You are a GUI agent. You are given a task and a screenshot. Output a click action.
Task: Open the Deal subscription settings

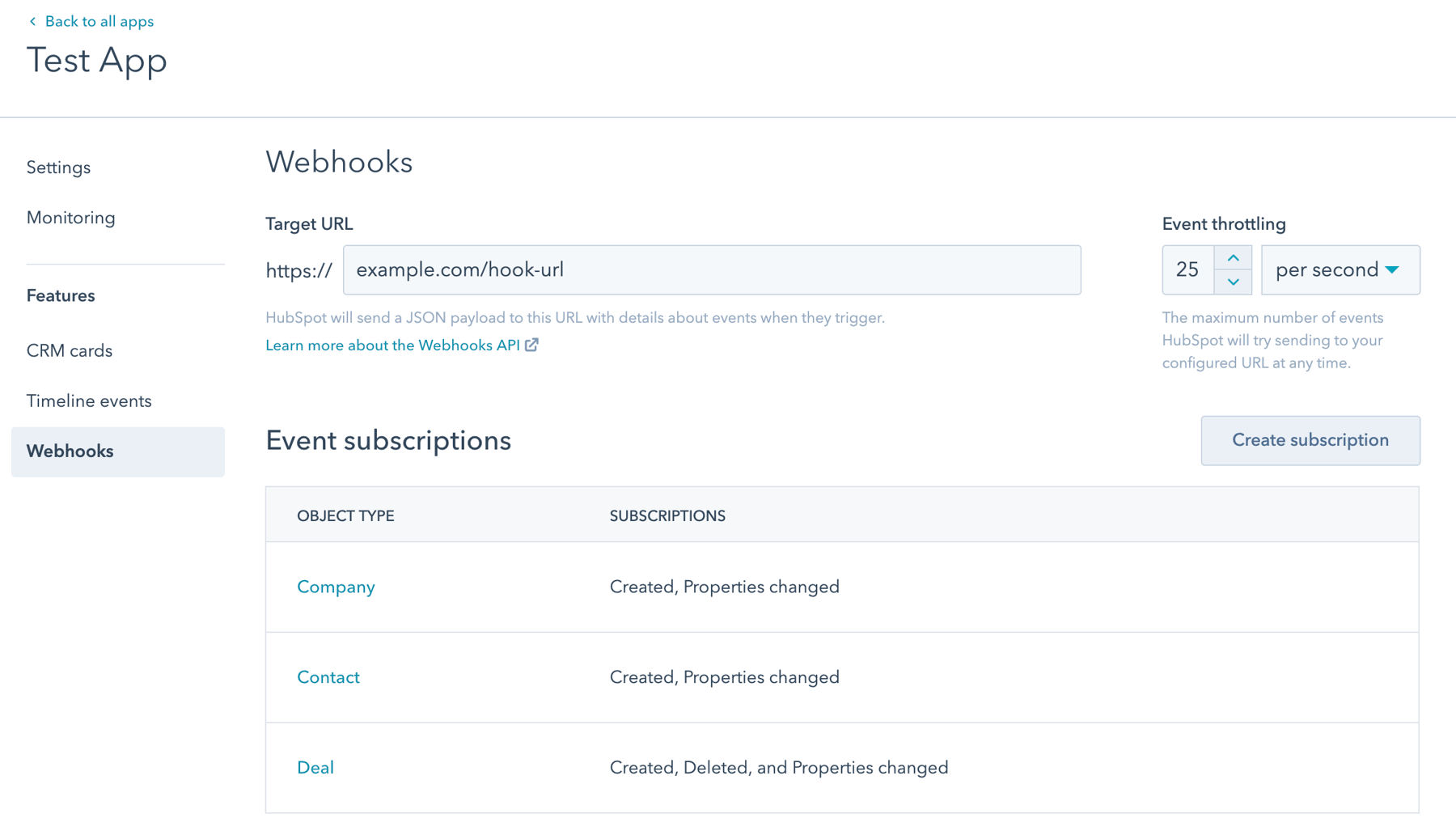point(315,767)
